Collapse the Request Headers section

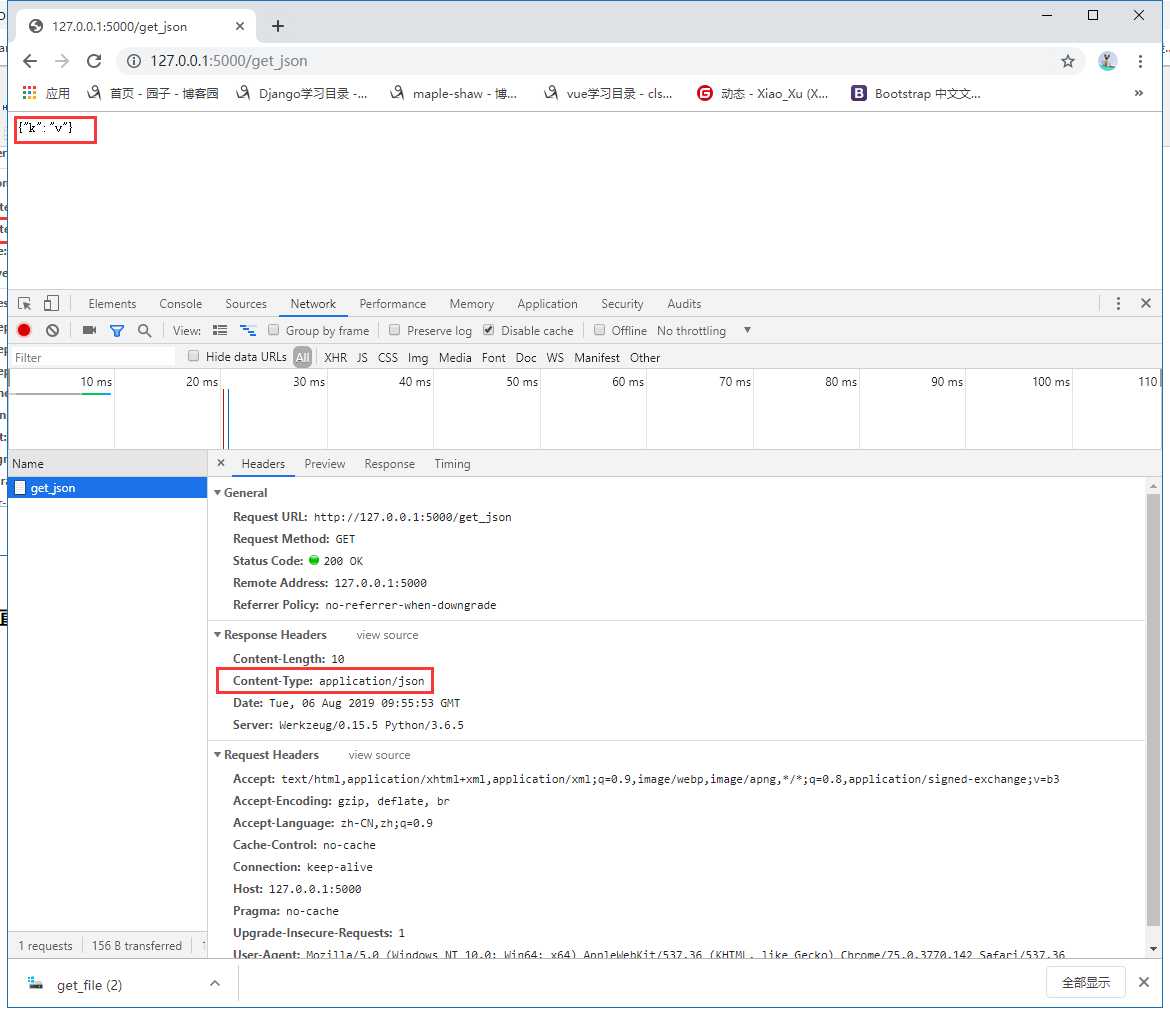click(x=218, y=755)
